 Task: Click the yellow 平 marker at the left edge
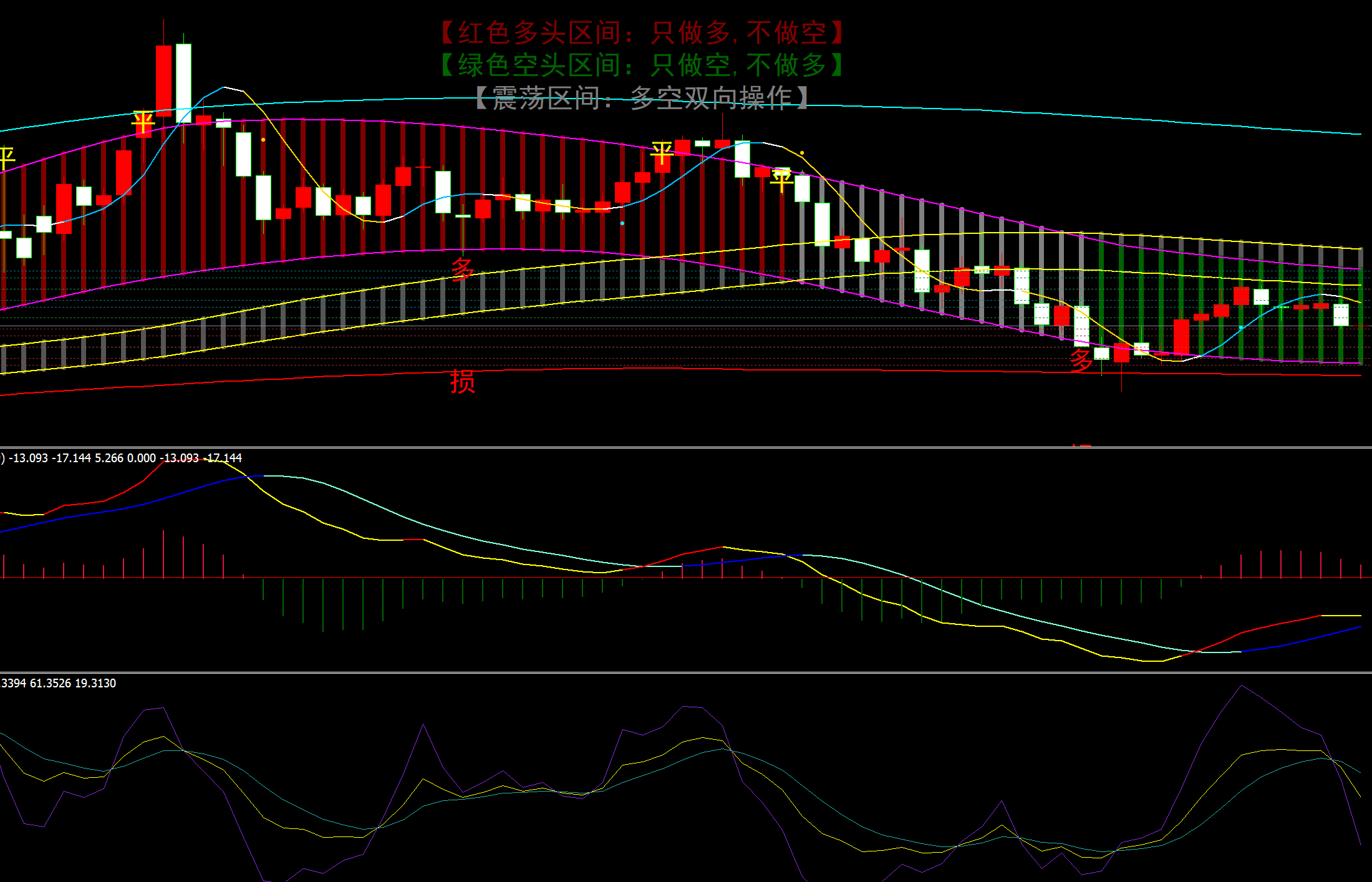pos(6,157)
